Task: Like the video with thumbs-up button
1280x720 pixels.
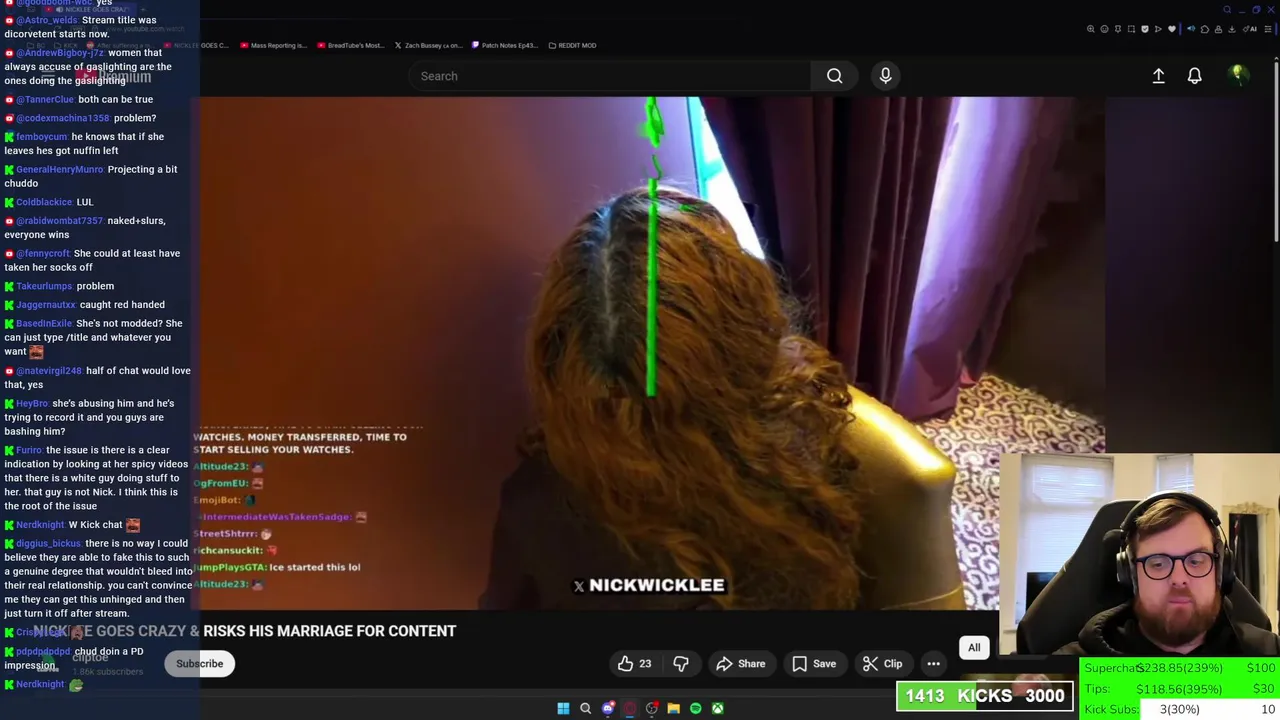Action: tap(634, 663)
